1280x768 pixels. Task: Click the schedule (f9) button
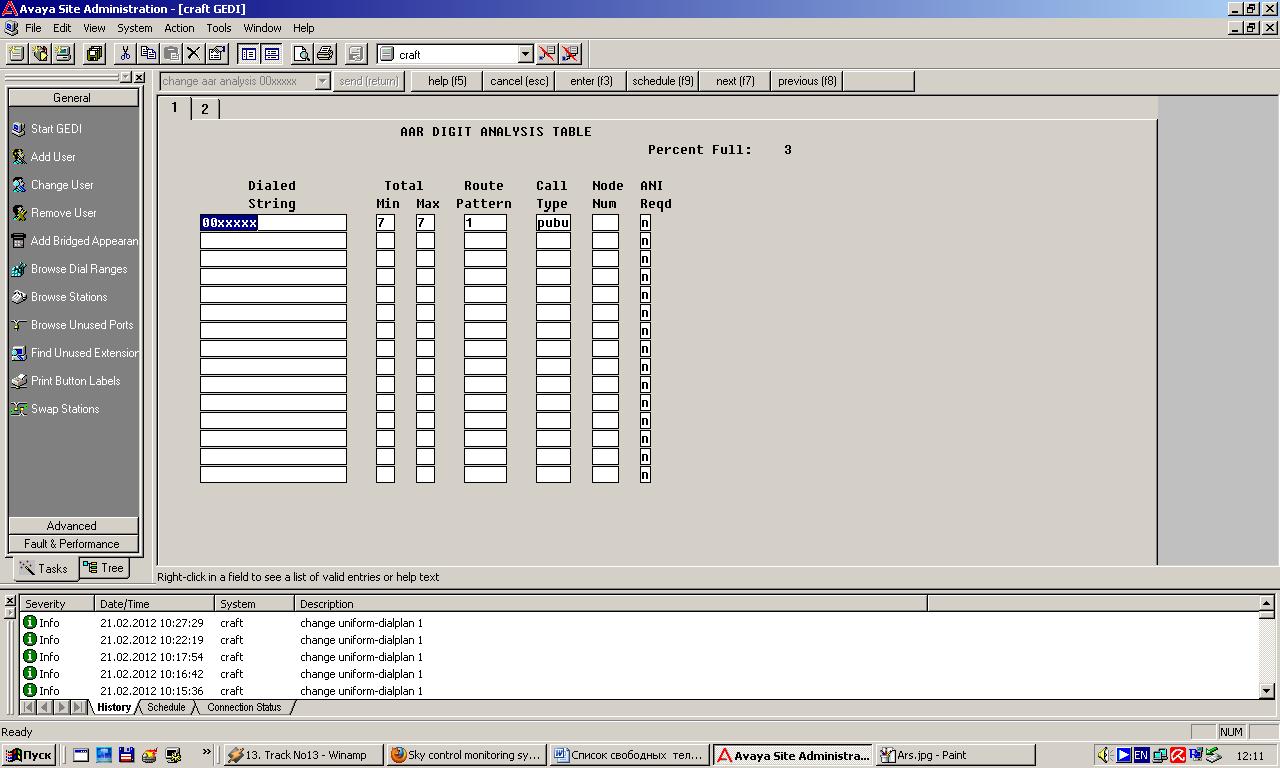pyautogui.click(x=663, y=81)
